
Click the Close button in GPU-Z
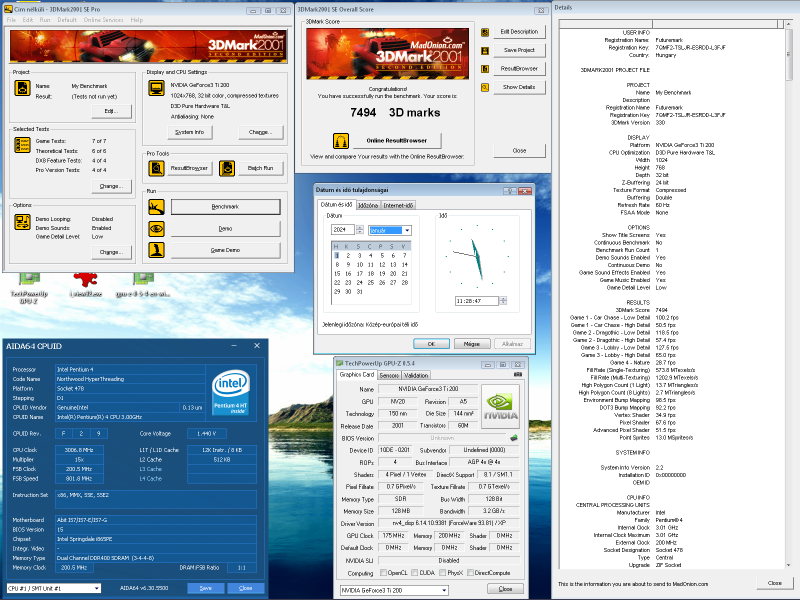click(x=505, y=589)
